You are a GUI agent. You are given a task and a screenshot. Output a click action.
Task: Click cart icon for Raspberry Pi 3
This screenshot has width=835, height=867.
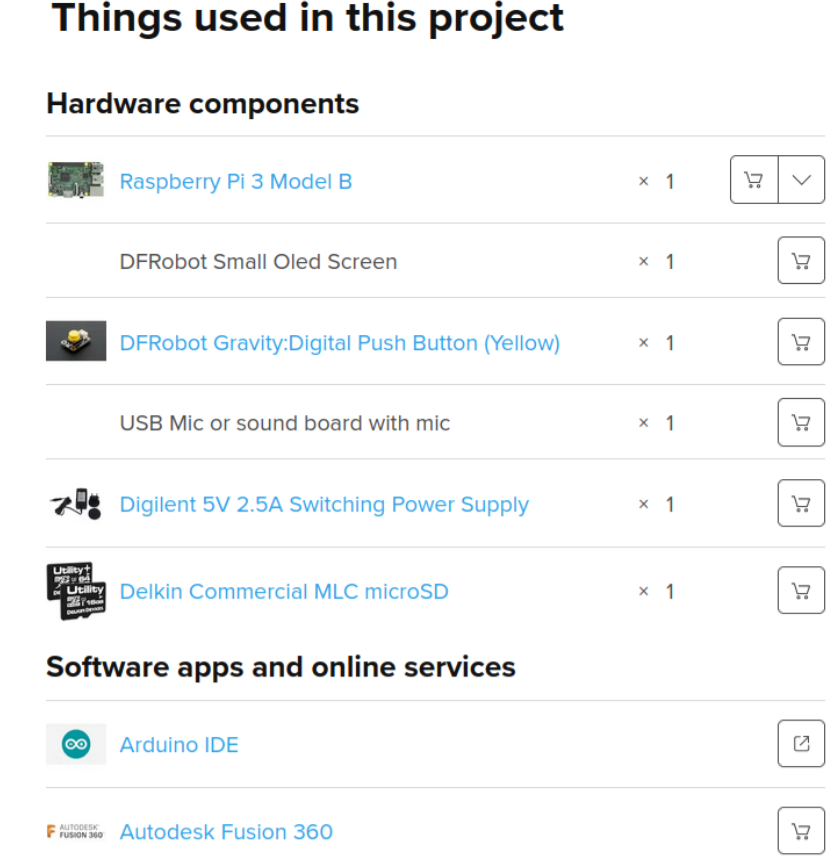coord(754,180)
